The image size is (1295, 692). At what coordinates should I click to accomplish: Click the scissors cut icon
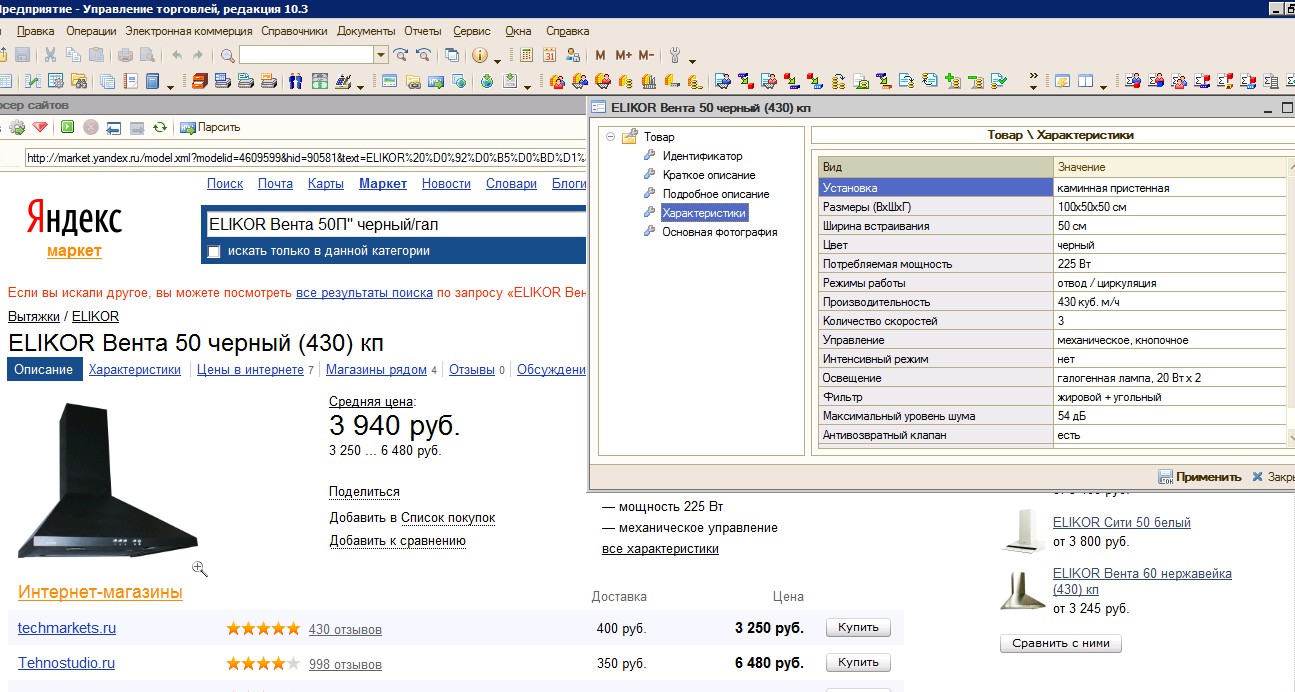click(x=50, y=55)
